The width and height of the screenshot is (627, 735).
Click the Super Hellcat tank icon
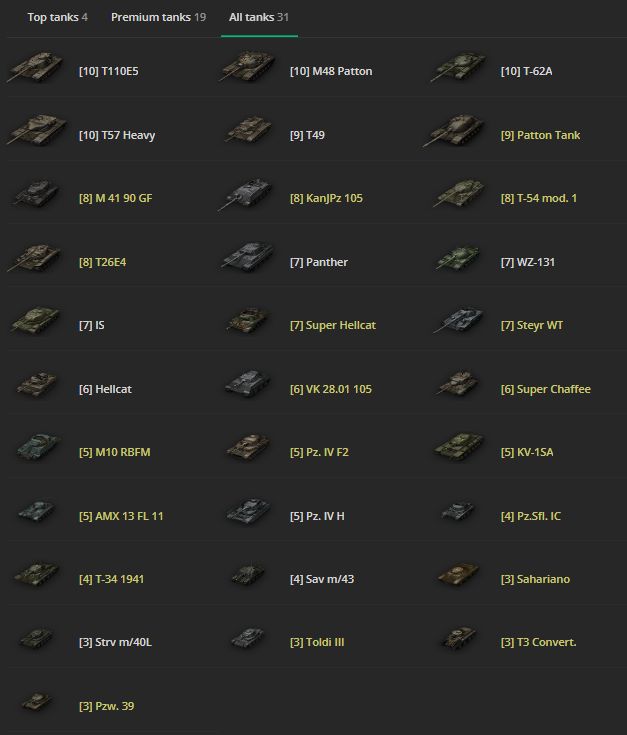click(248, 321)
